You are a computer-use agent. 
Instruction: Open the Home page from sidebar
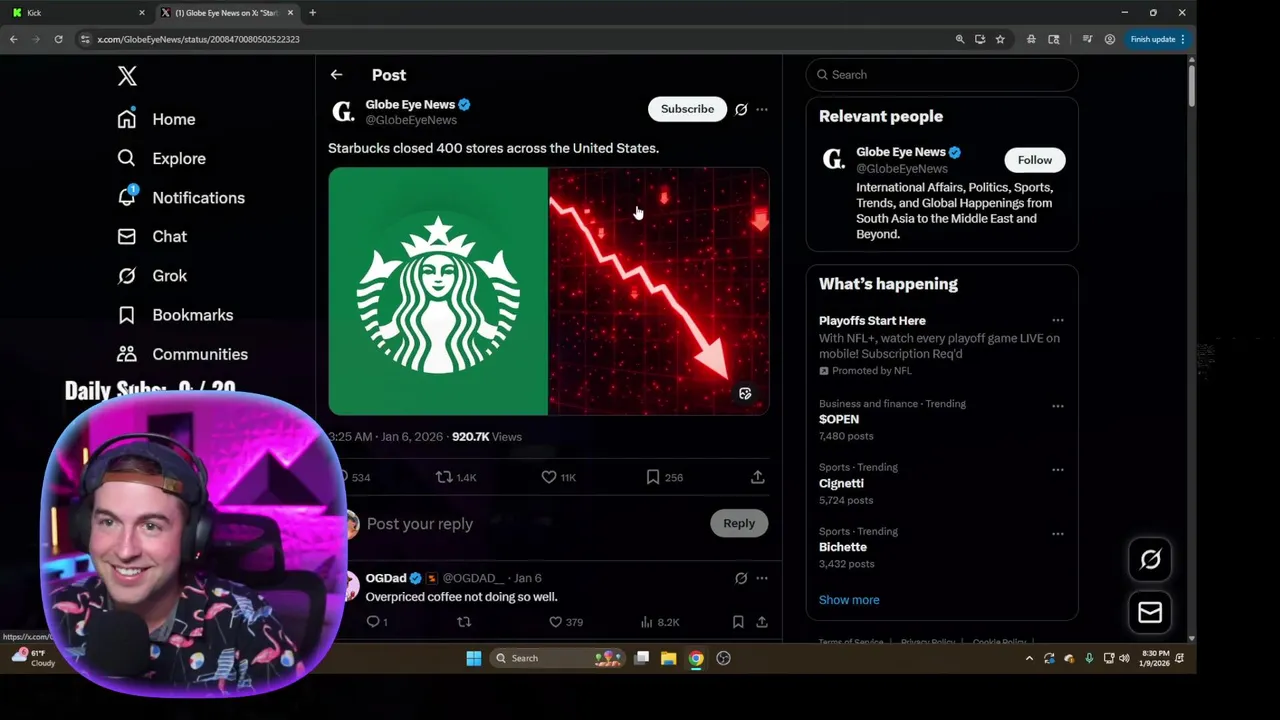tap(156, 119)
